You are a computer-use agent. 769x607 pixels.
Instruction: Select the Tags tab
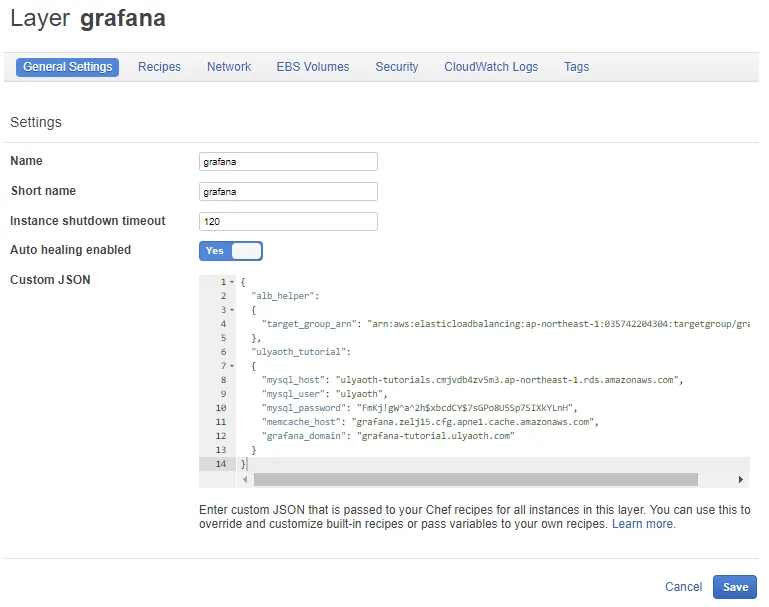(576, 67)
